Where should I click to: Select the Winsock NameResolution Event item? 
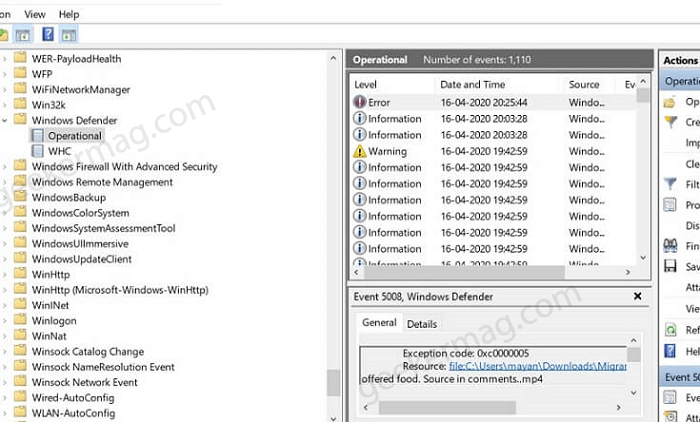(103, 367)
